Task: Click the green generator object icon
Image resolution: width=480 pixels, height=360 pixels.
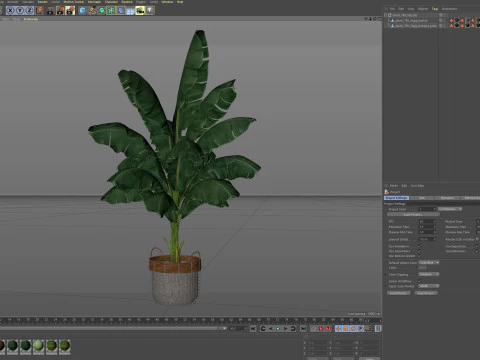Action: pyautogui.click(x=102, y=11)
